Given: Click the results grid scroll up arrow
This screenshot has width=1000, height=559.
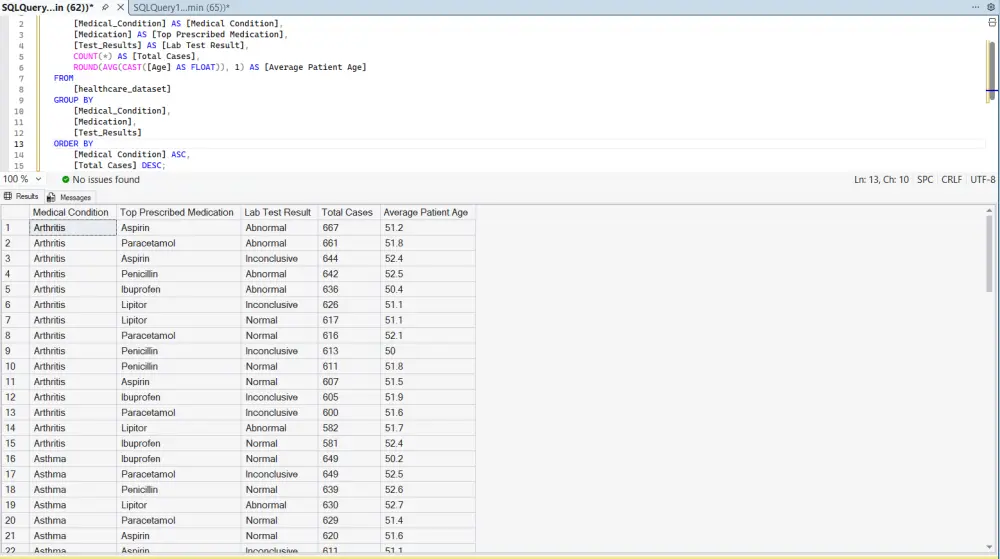Looking at the screenshot, I should coord(989,210).
